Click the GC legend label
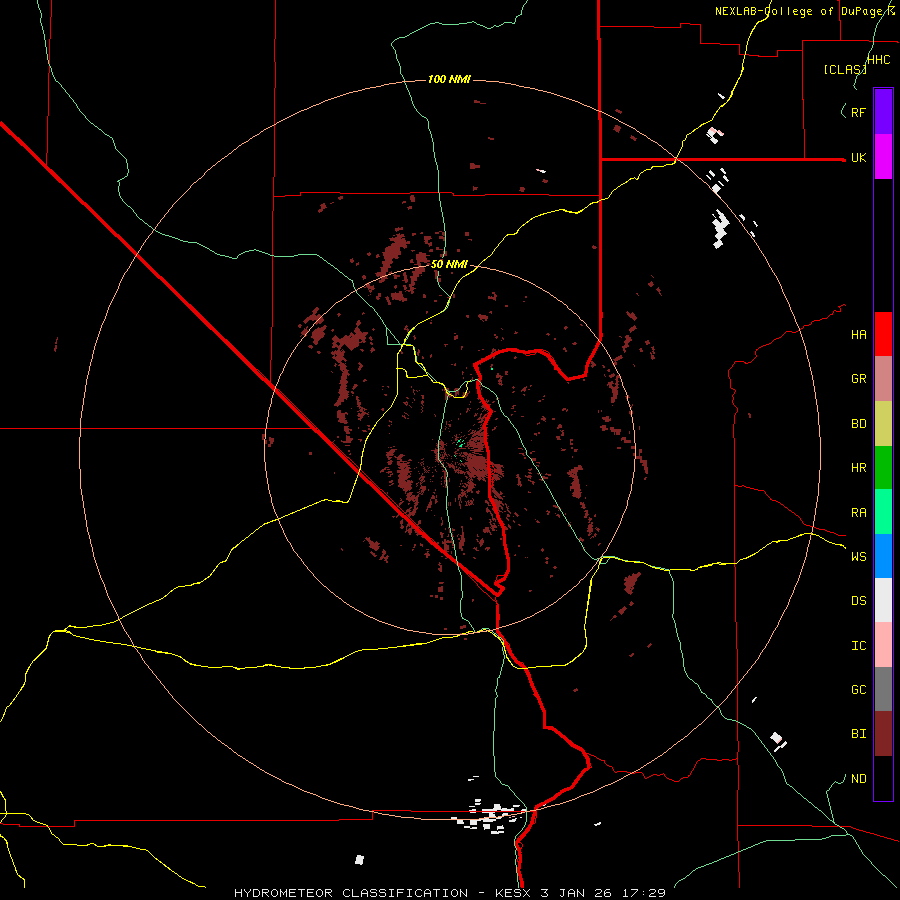Viewport: 900px width, 900px height. [858, 690]
